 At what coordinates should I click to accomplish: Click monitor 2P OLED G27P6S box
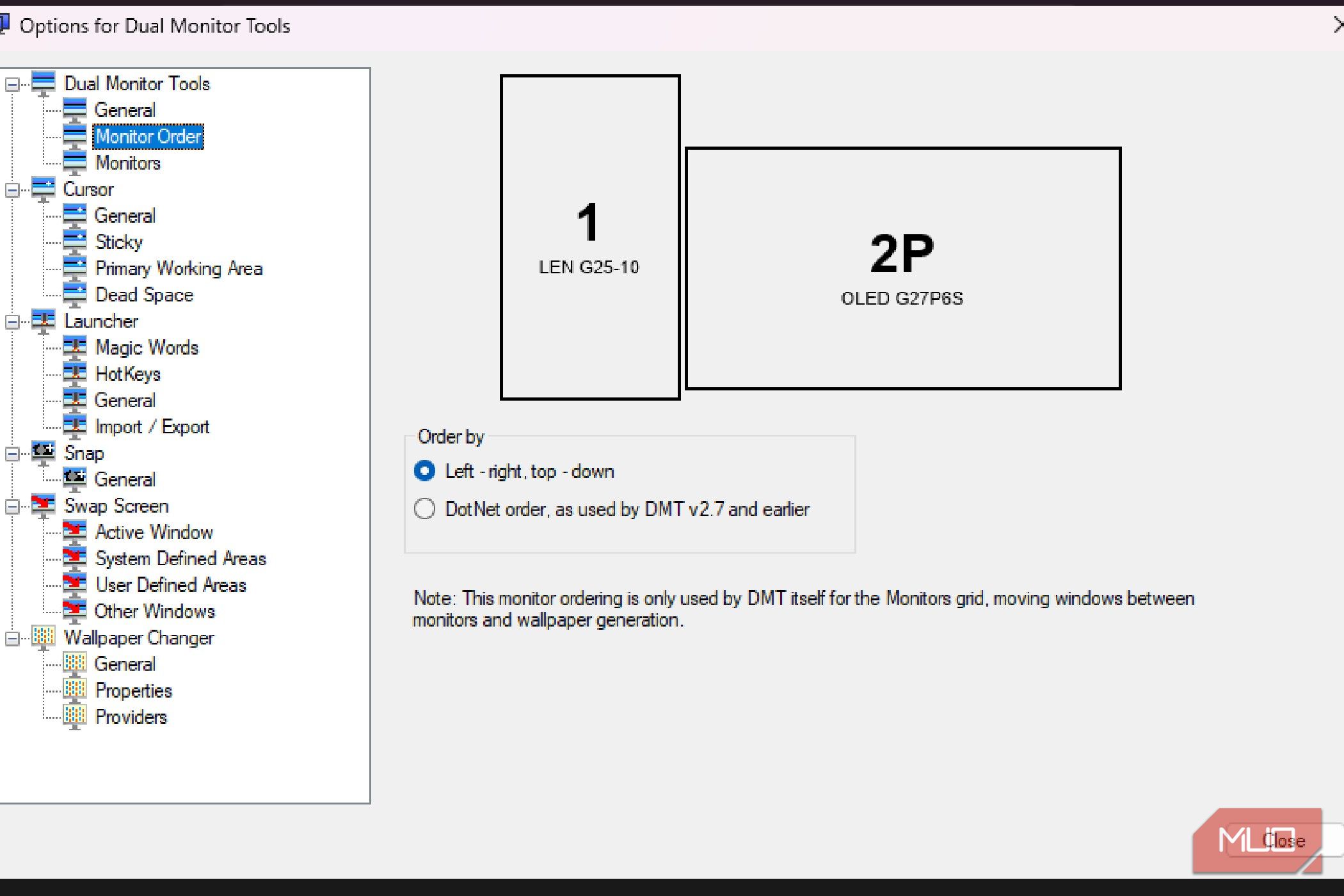(903, 268)
